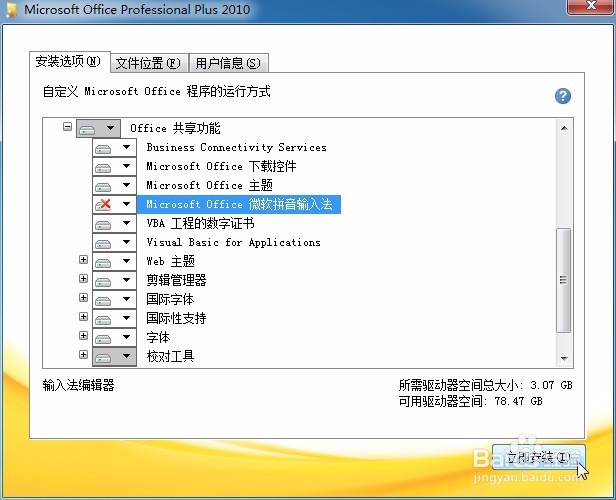
Task: Open install dropdown for Business Connectivity Services
Action: 114,148
